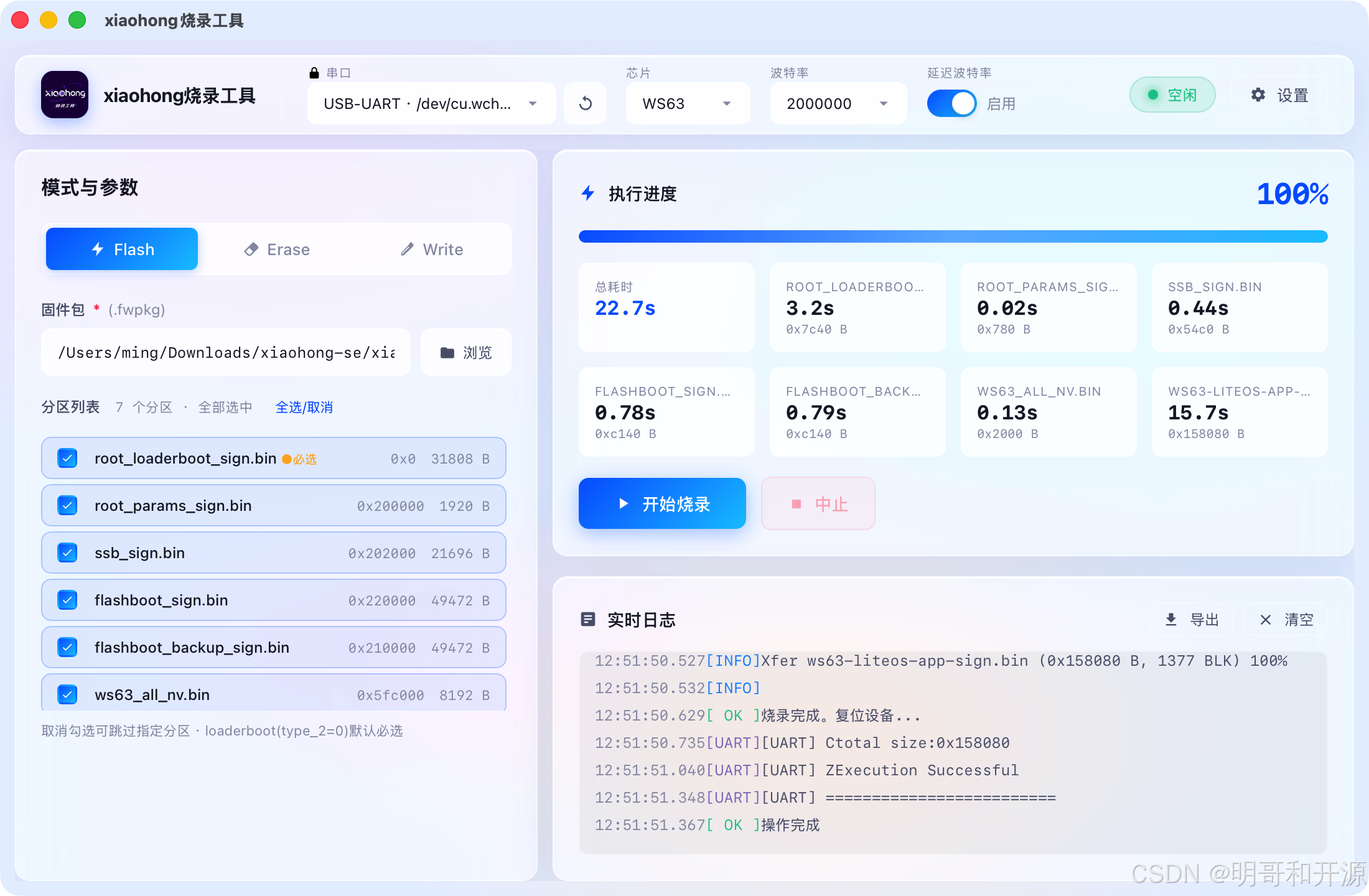Click the lightning icon next to 执行进度

coord(588,194)
